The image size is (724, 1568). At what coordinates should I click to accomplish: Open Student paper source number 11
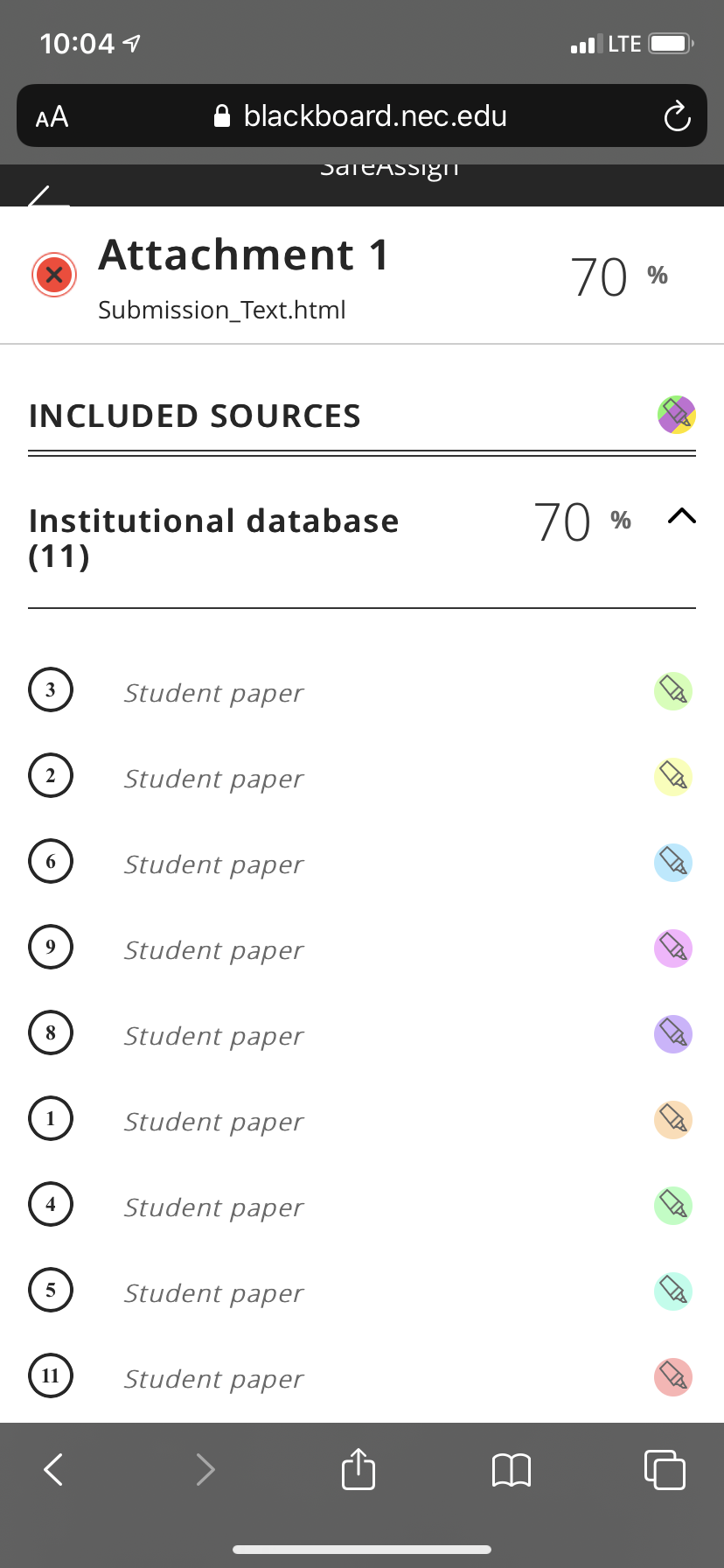pos(213,1379)
